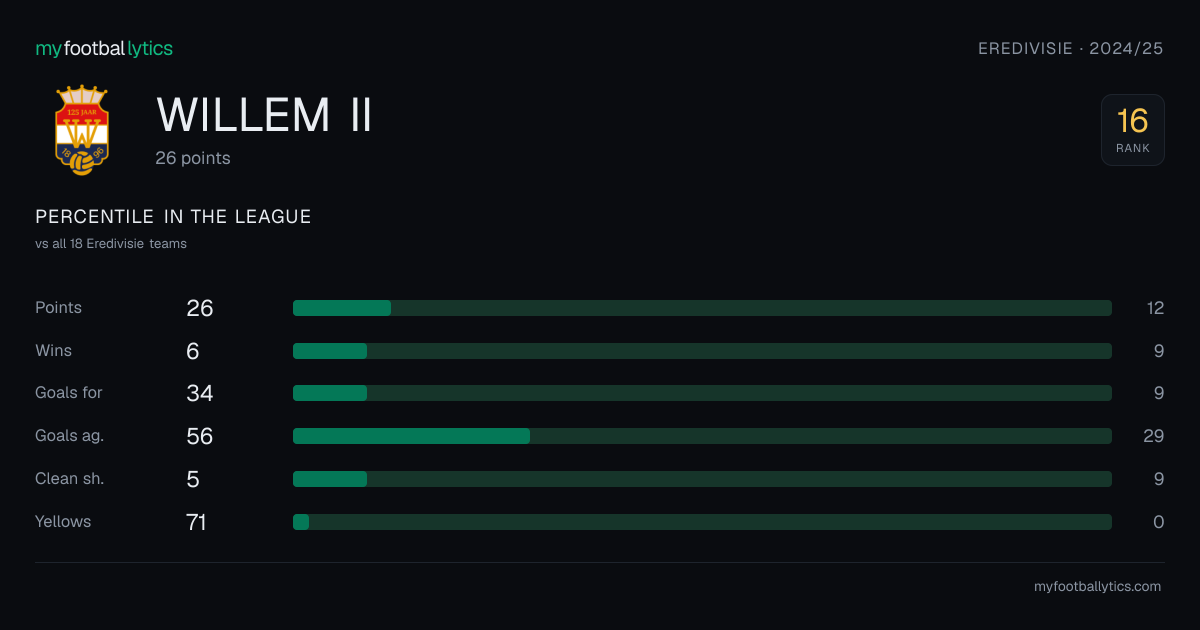Image resolution: width=1200 pixels, height=630 pixels.
Task: Click the Points percentile number 12
Action: 1155,308
